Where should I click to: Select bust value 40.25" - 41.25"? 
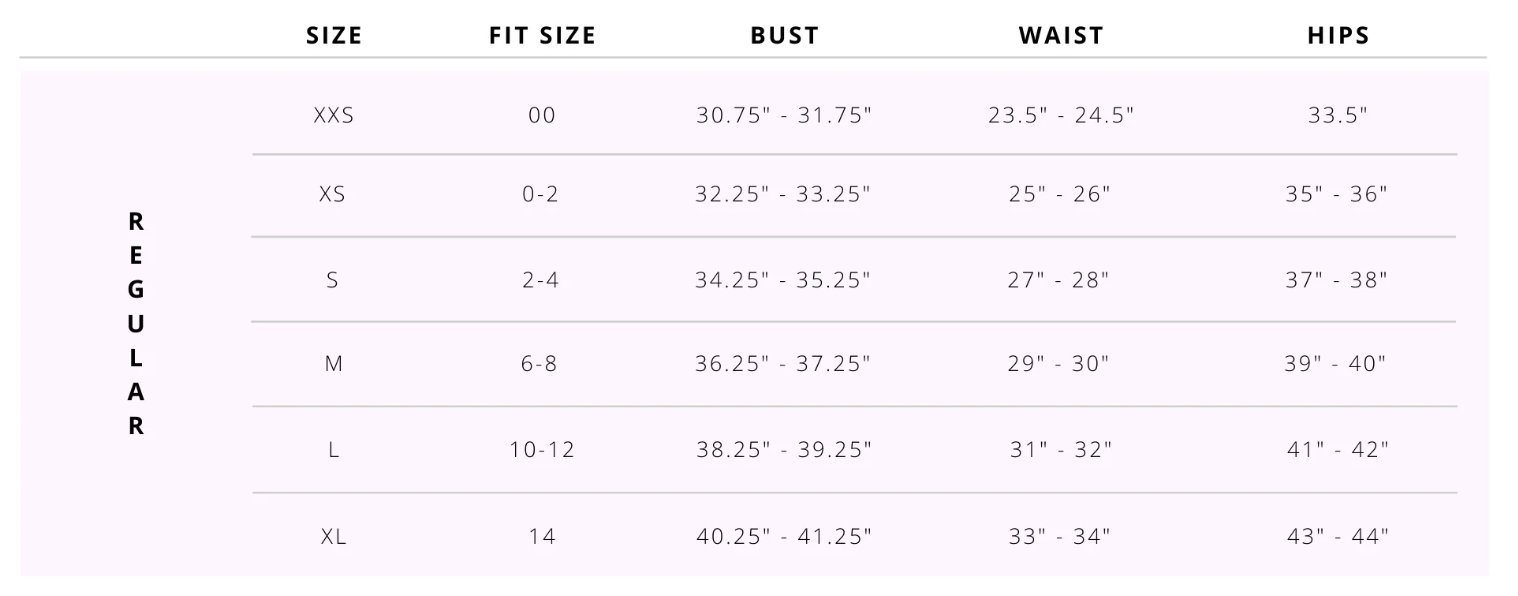coord(784,537)
